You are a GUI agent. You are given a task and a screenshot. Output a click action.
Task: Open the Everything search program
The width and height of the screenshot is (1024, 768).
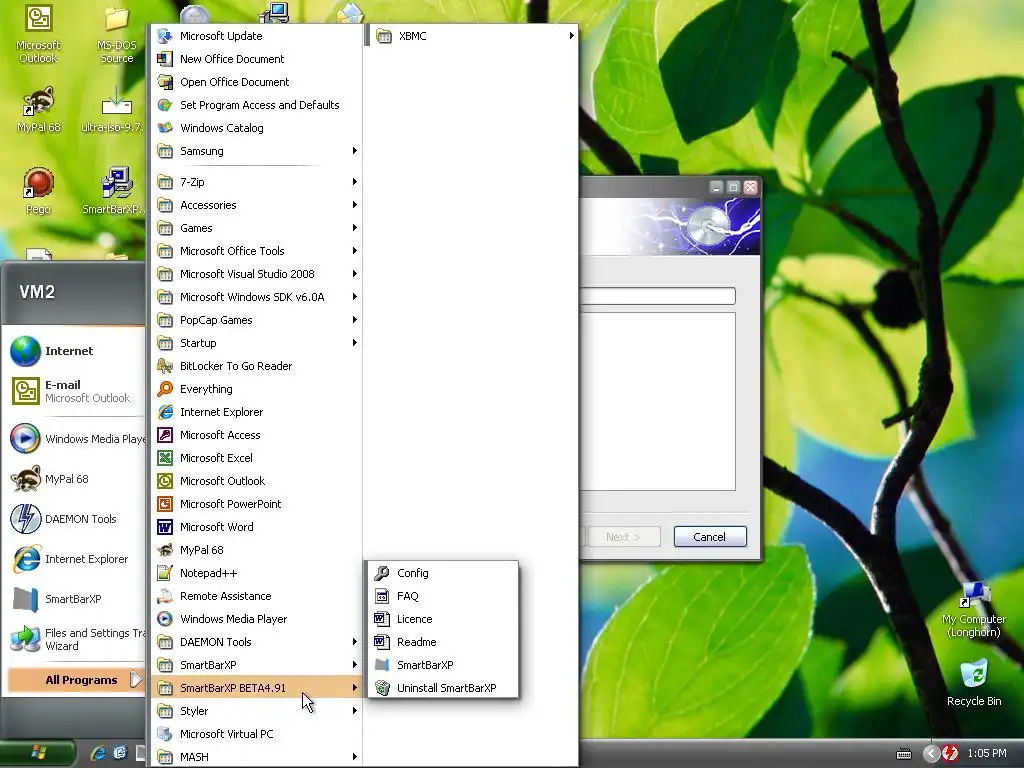point(256,389)
